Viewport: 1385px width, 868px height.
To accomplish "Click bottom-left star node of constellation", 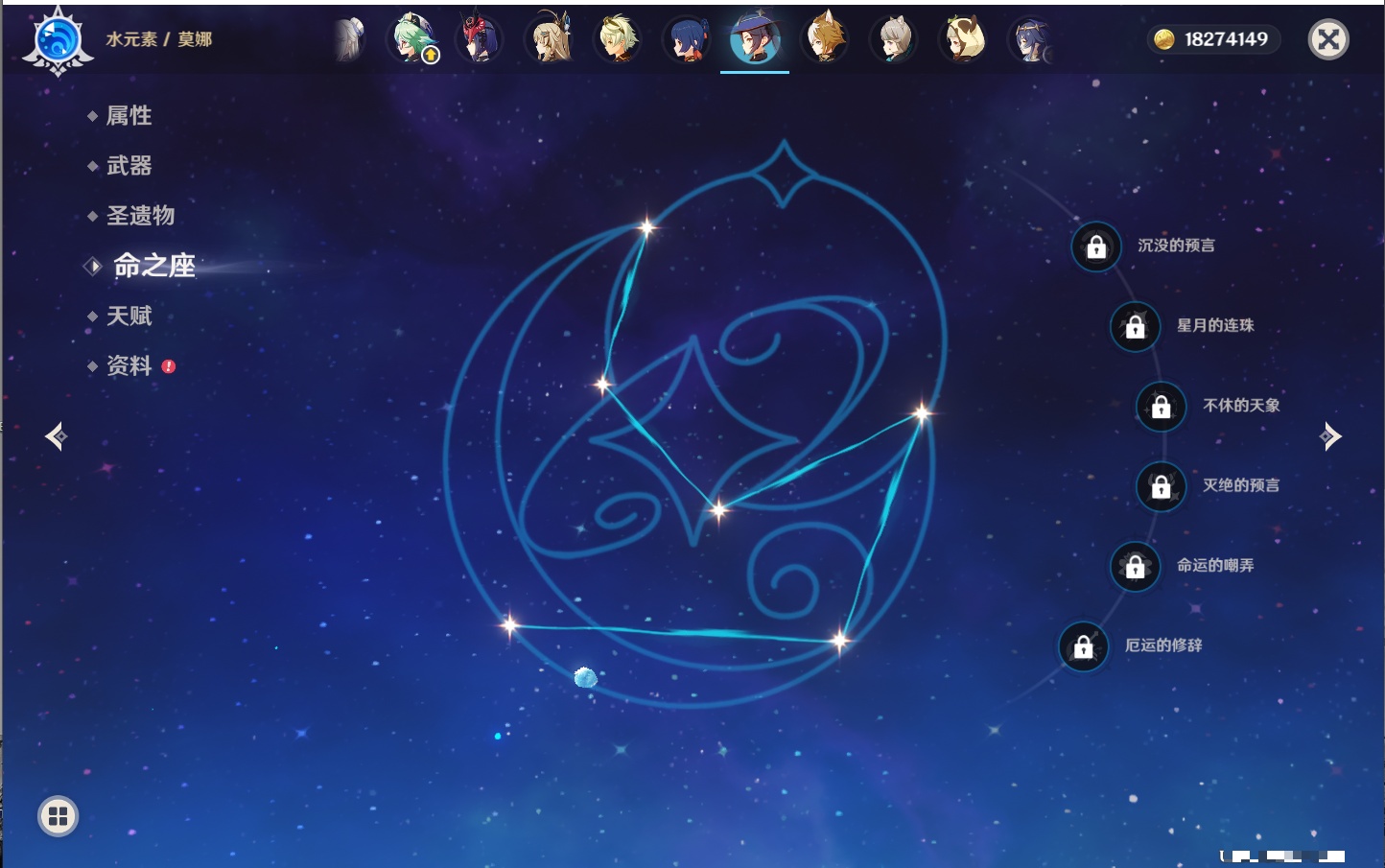I will [509, 625].
